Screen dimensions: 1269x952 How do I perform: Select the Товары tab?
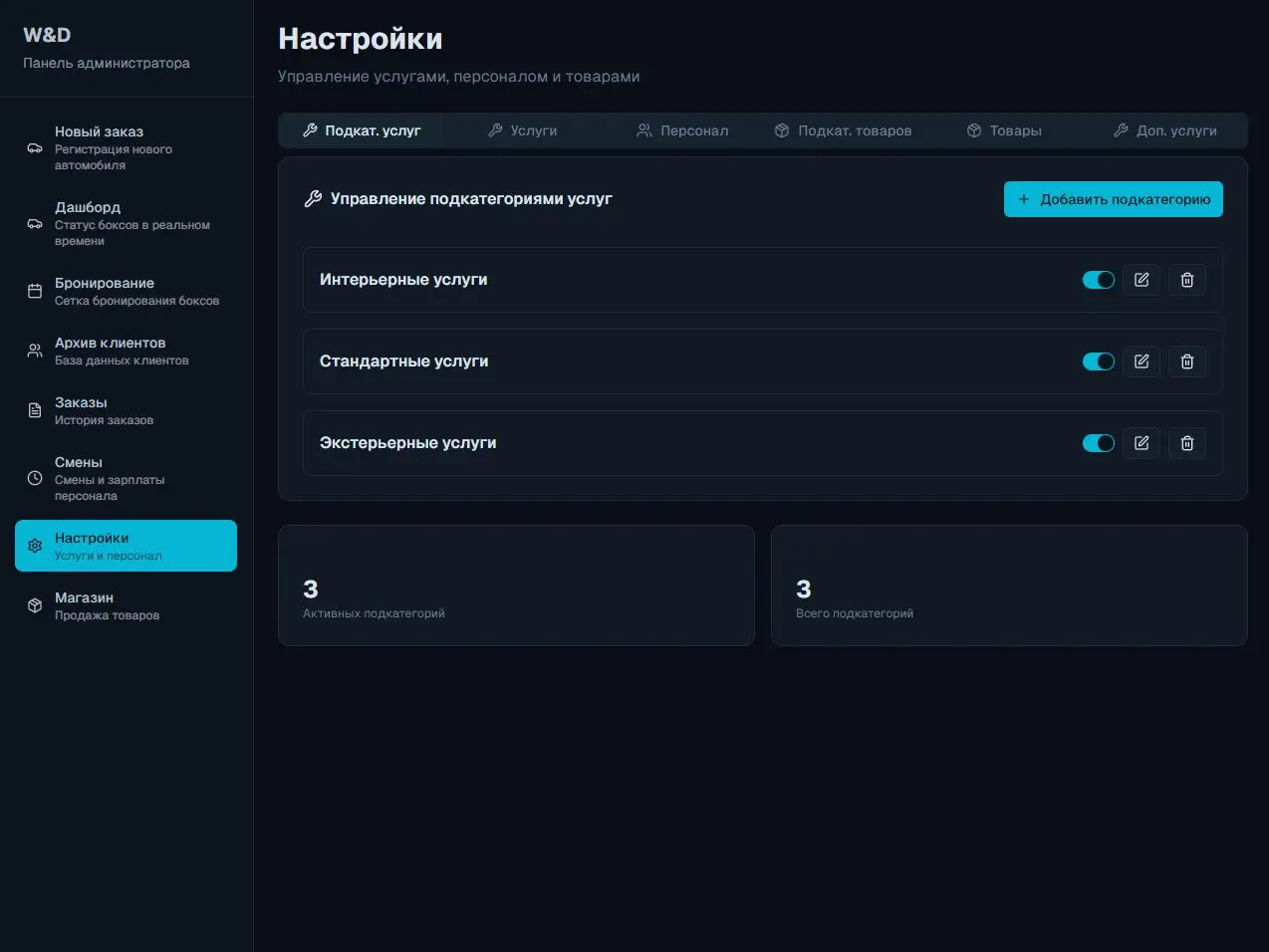pyautogui.click(x=1004, y=130)
